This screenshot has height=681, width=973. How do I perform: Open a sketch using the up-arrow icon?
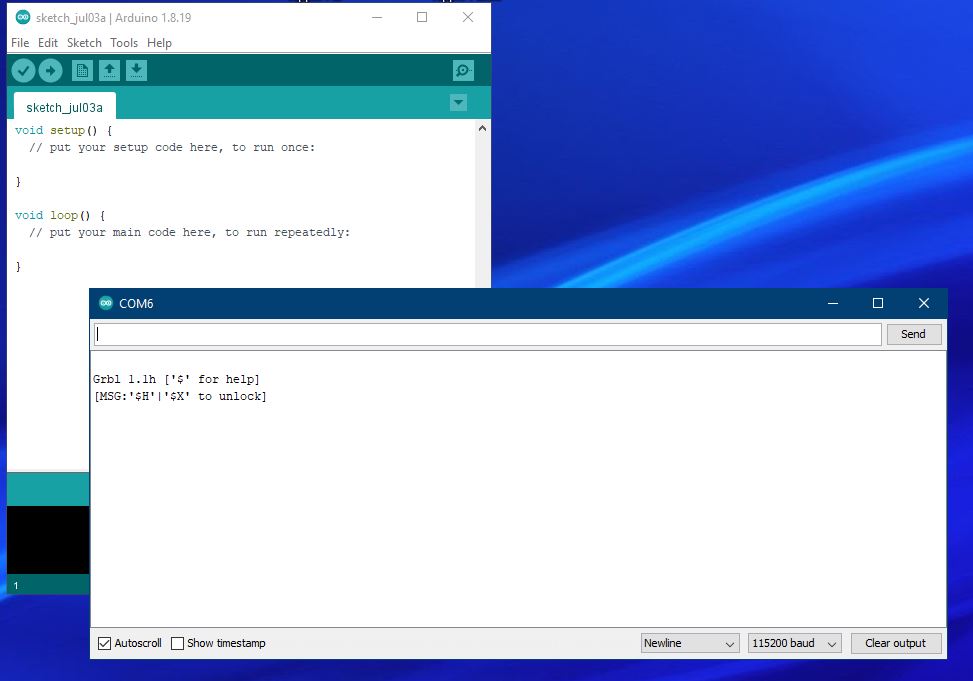109,71
